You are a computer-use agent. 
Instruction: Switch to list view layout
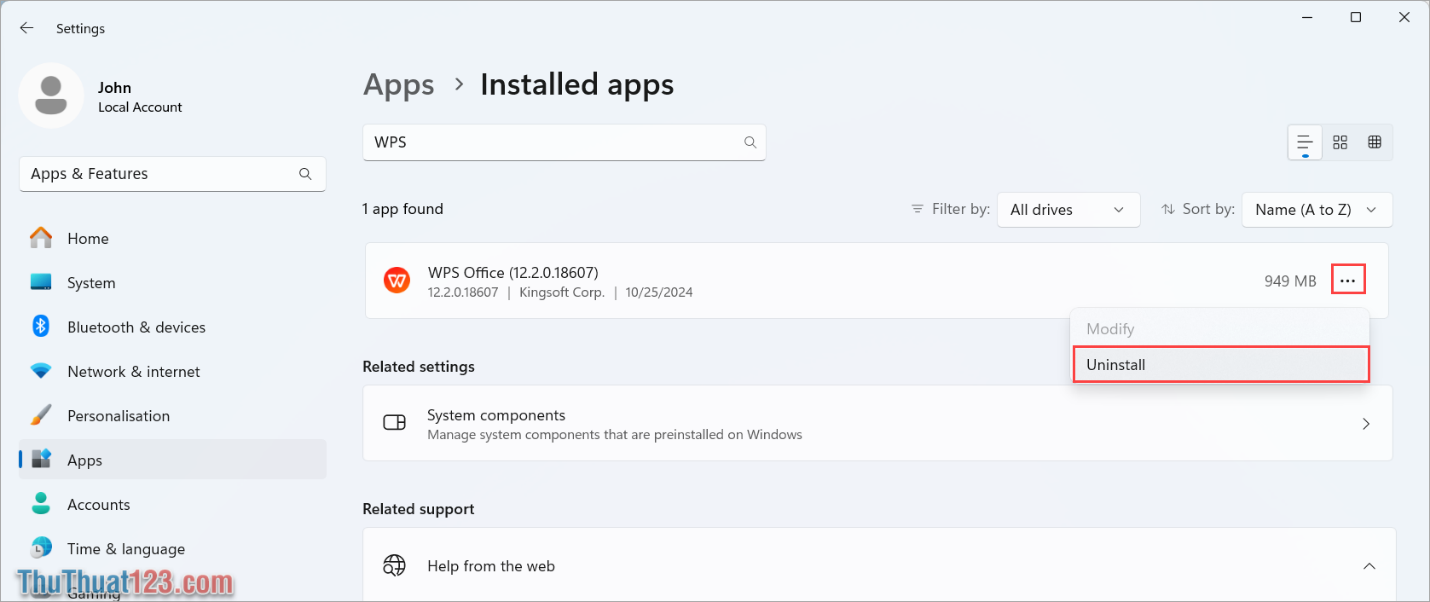point(1305,142)
